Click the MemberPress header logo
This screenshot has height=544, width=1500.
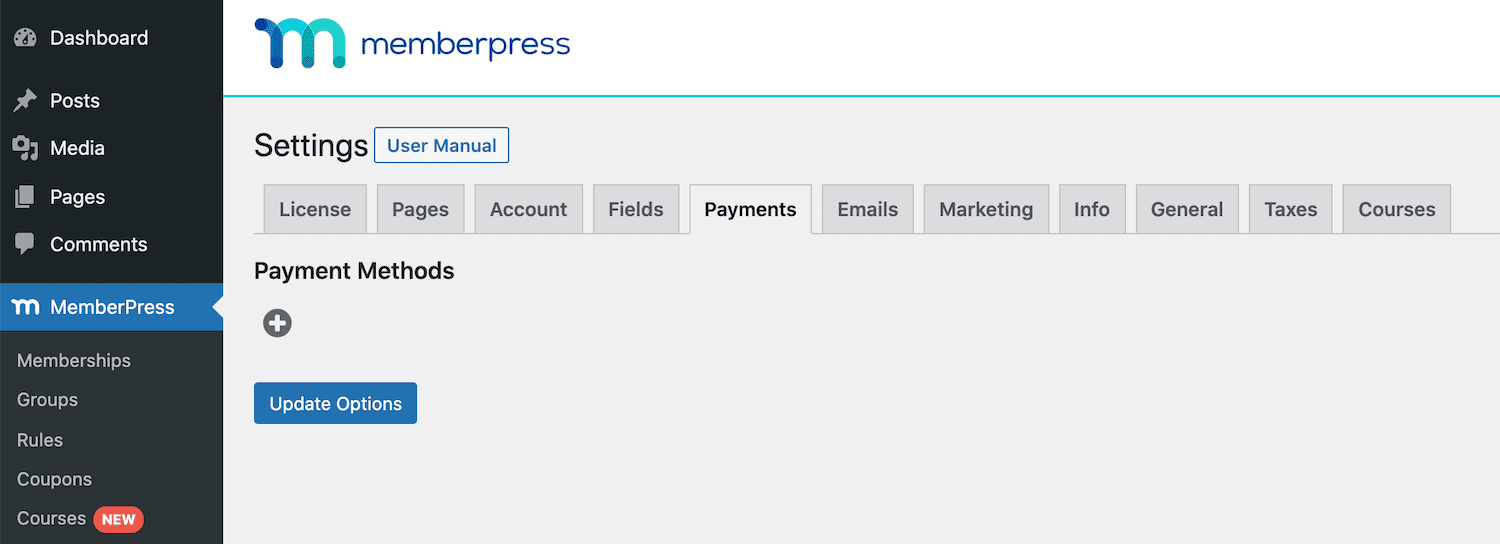tap(412, 44)
